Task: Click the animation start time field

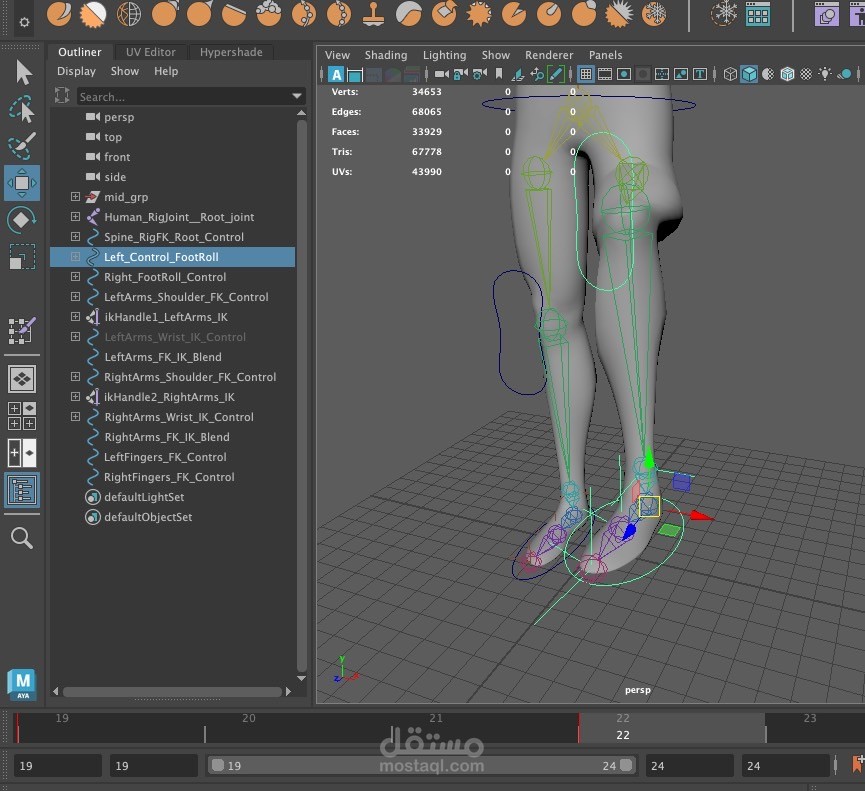Action: point(57,766)
